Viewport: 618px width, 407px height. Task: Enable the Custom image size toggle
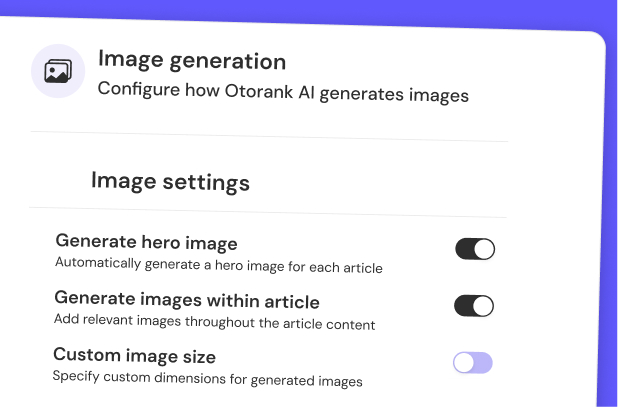click(x=473, y=362)
